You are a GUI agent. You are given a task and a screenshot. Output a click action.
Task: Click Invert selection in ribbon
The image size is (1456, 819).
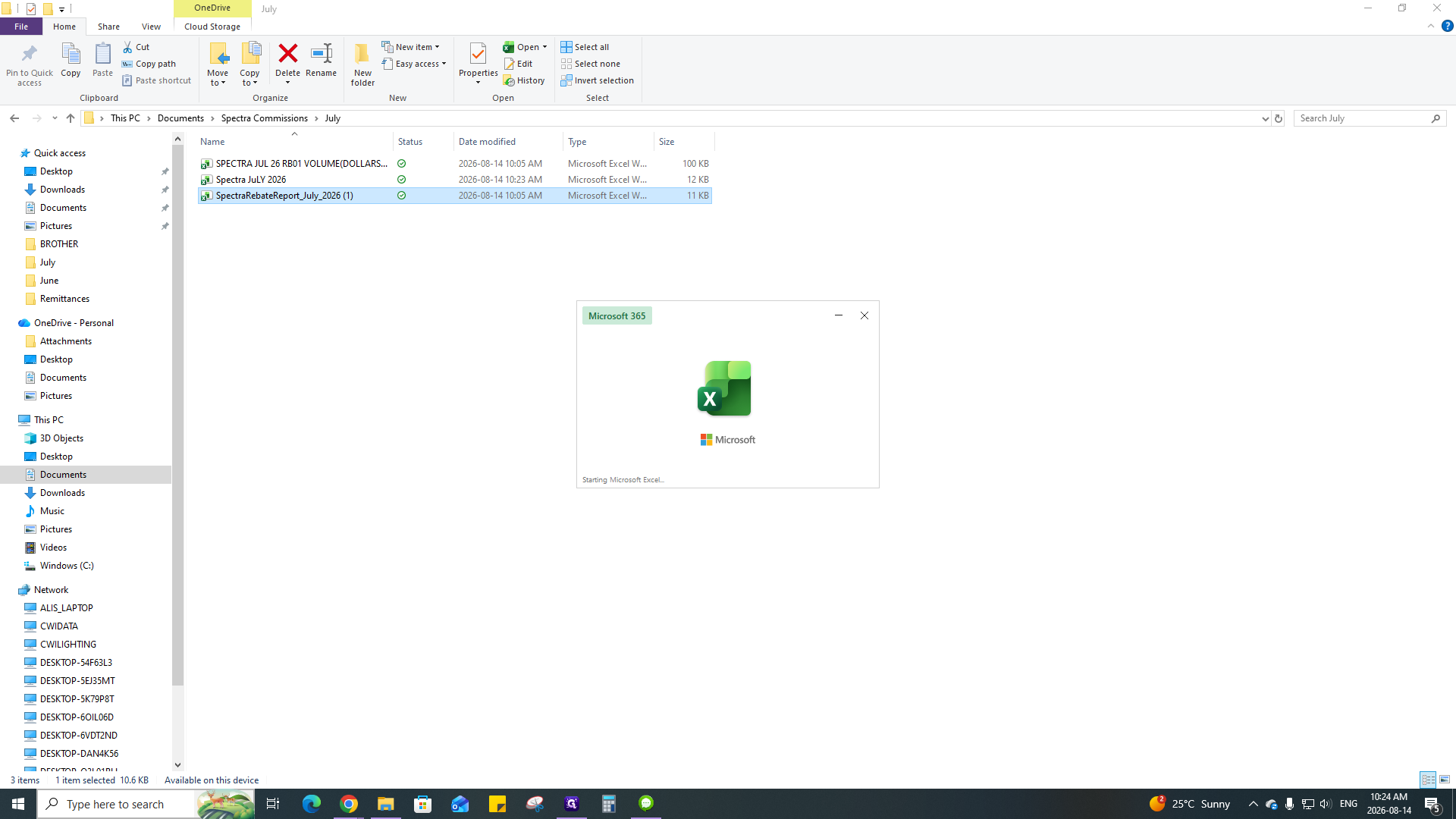[x=598, y=80]
